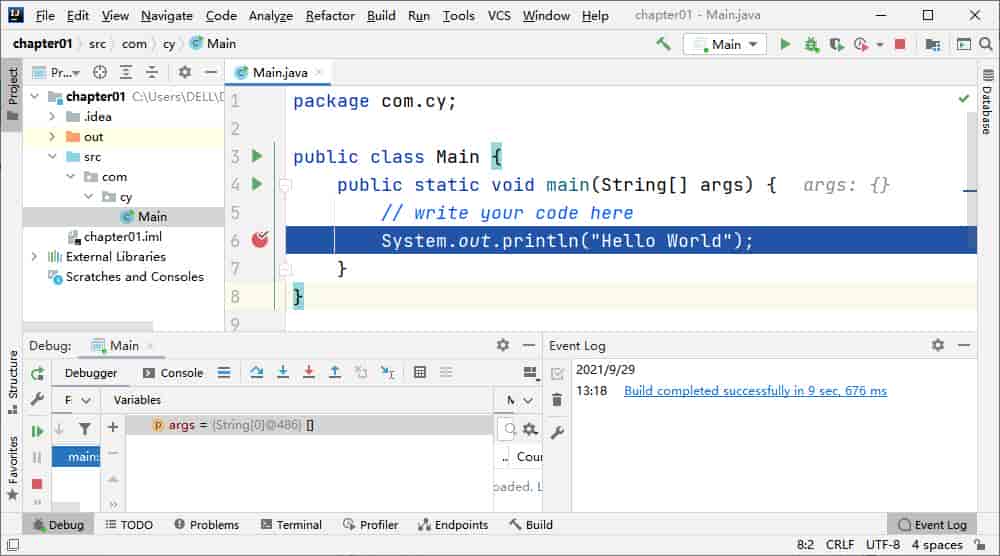Click Rerun Main icon in Debug panel

(38, 374)
